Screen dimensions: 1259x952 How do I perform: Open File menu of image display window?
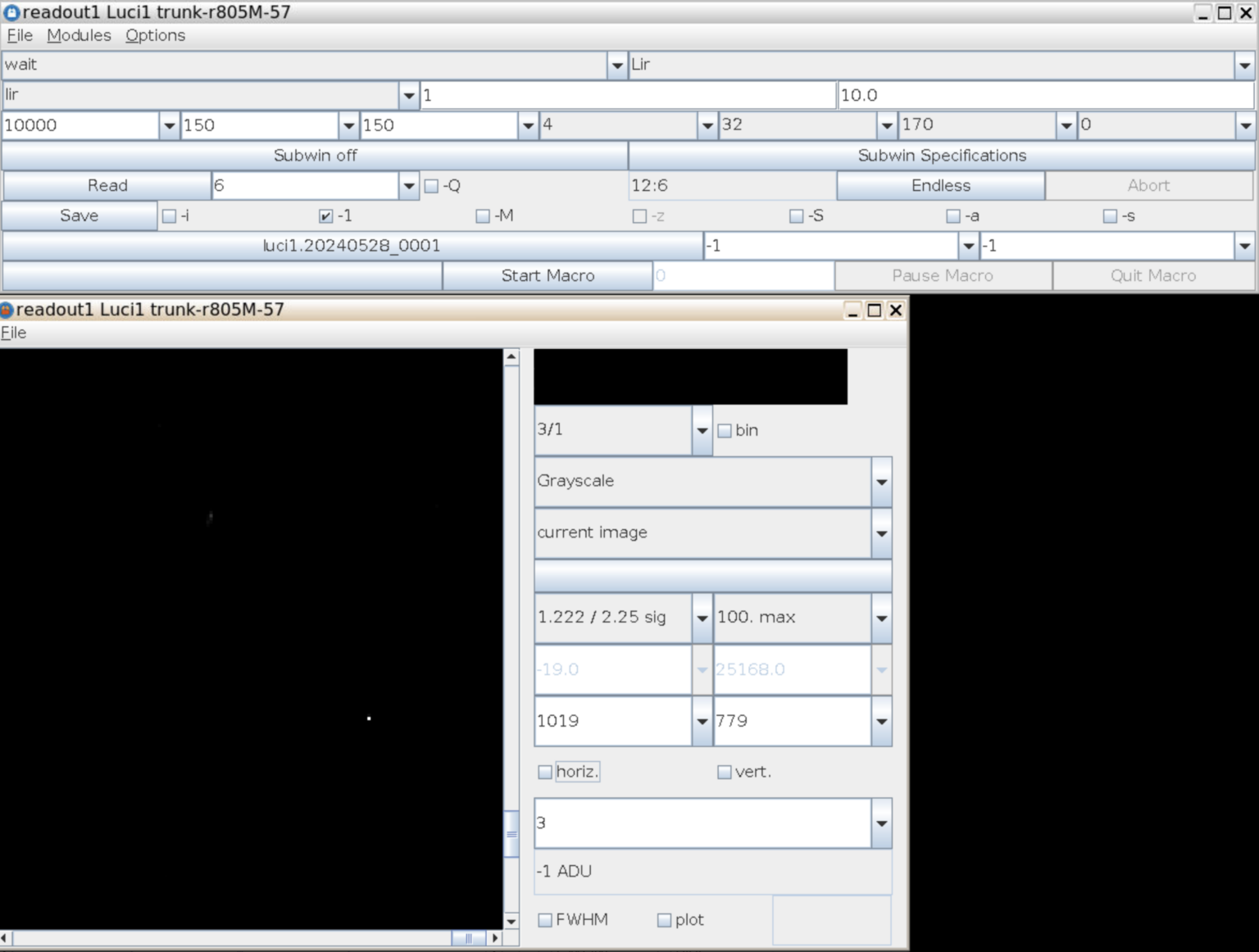tap(13, 333)
